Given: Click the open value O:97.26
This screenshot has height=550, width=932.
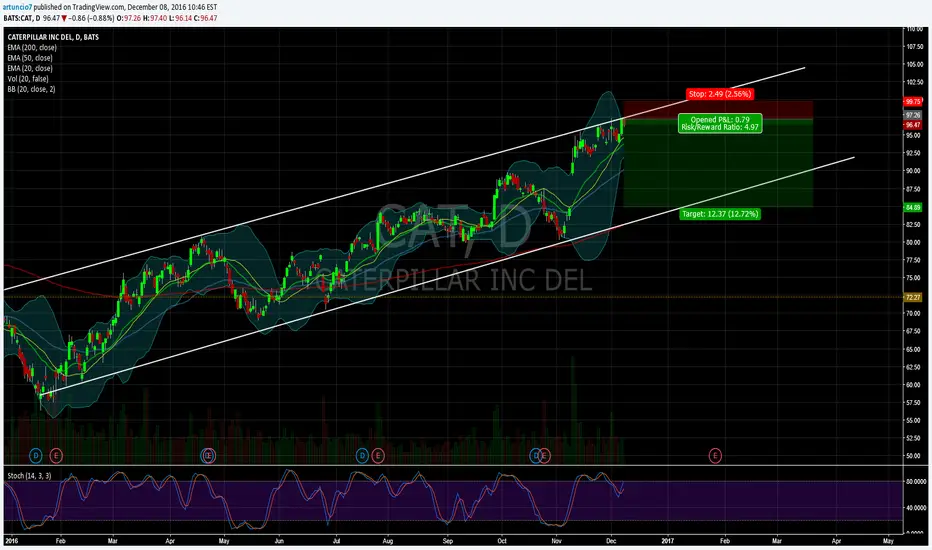Looking at the screenshot, I should pos(128,18).
